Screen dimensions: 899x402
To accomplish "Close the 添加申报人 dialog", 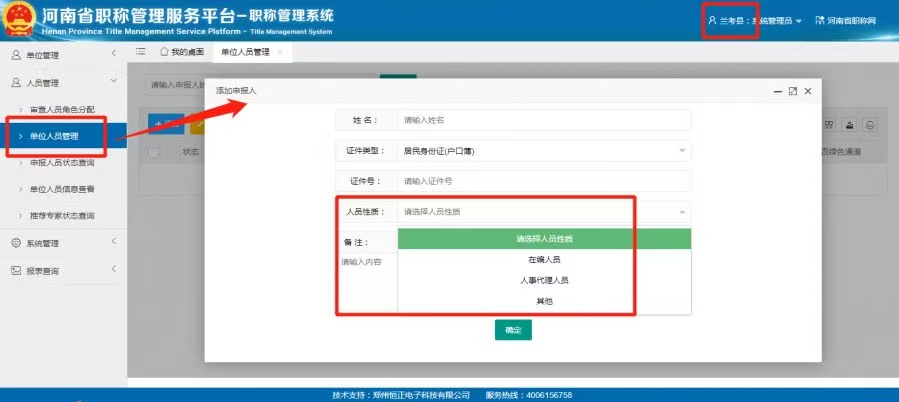I will [x=808, y=91].
